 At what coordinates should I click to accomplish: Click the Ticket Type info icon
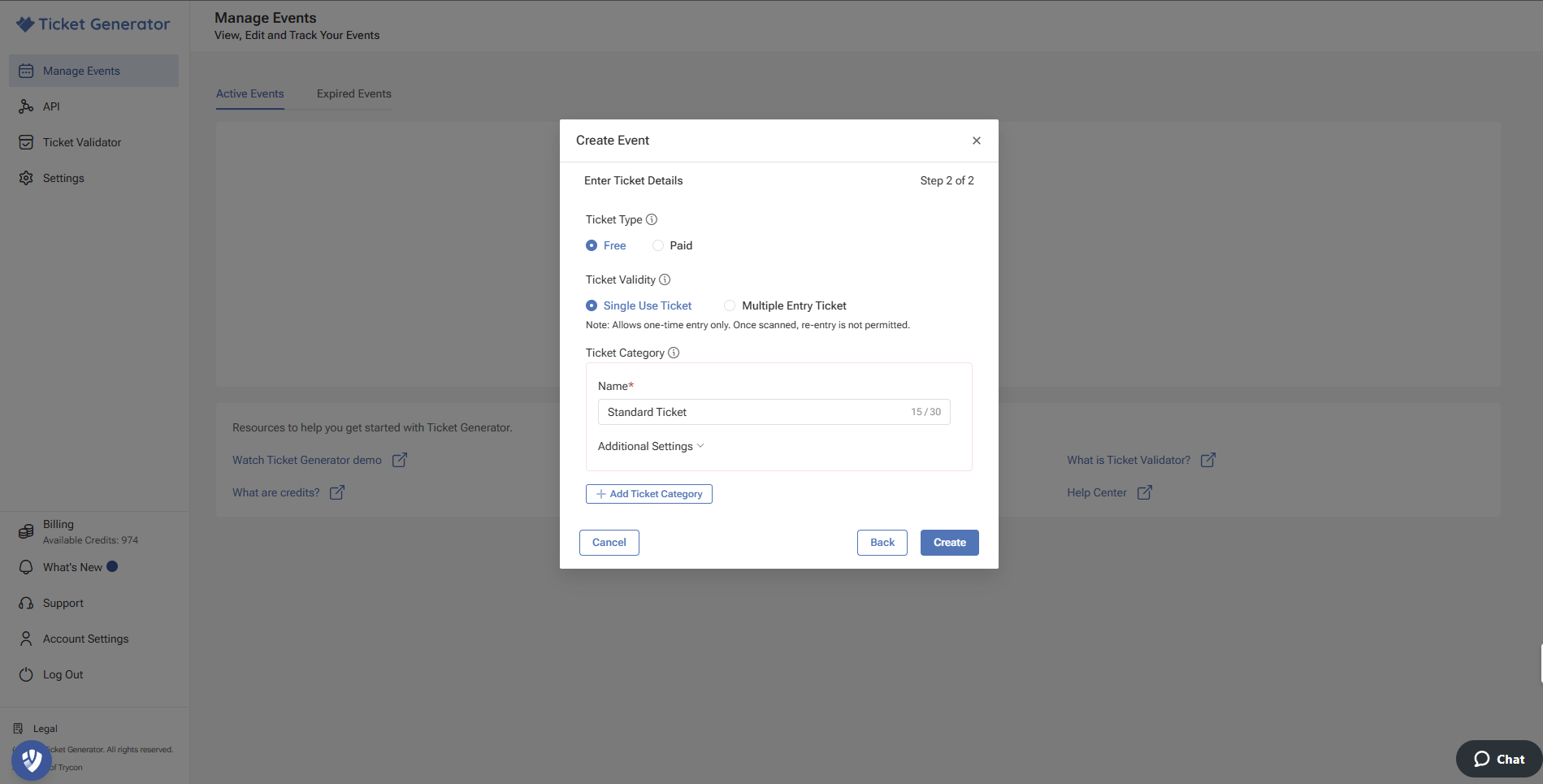[x=652, y=219]
